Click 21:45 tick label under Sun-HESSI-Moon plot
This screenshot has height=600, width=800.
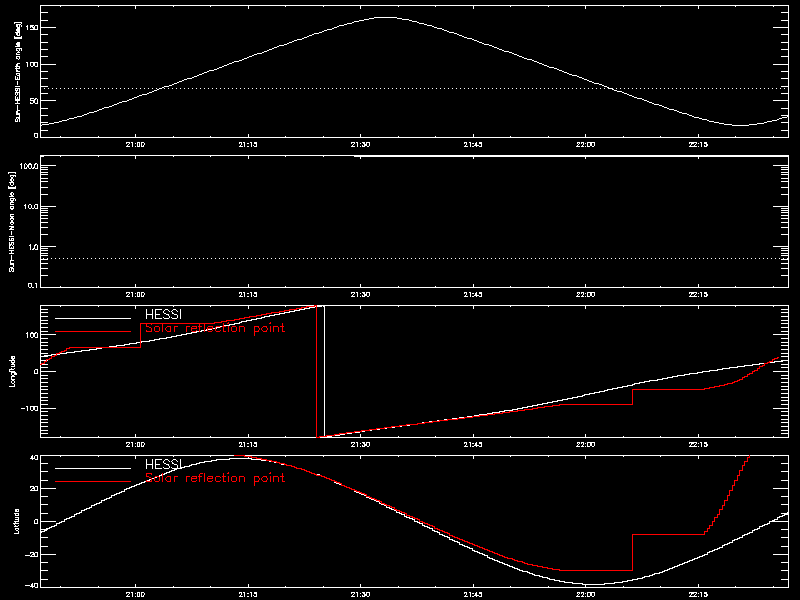point(473,294)
